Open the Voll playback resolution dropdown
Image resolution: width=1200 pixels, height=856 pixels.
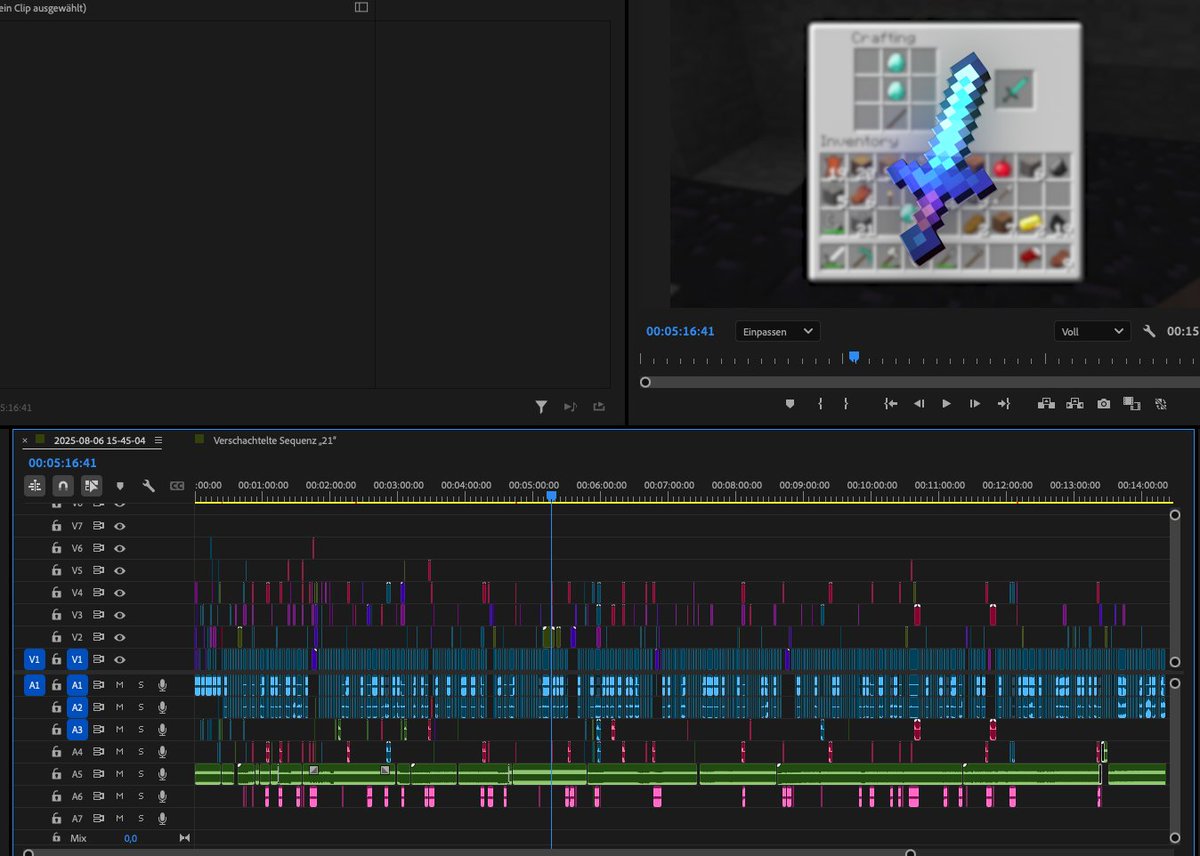1092,331
